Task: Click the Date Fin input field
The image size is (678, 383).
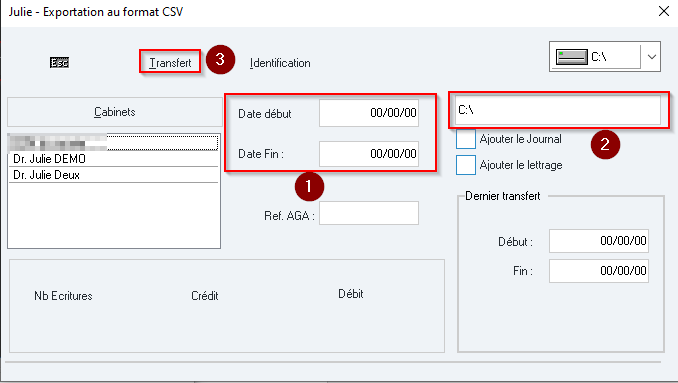Action: coord(369,153)
